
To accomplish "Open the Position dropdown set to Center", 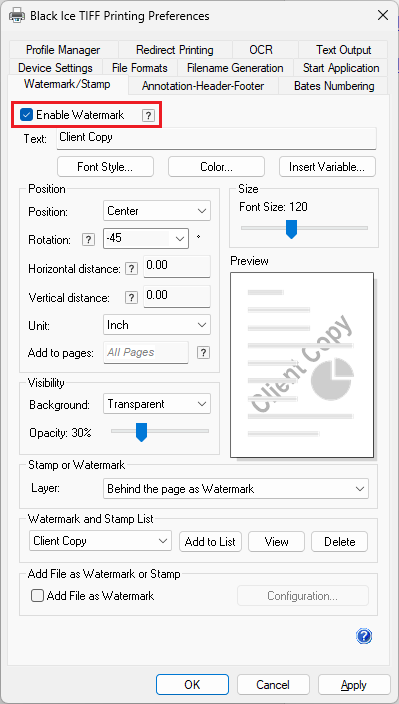I will (157, 211).
